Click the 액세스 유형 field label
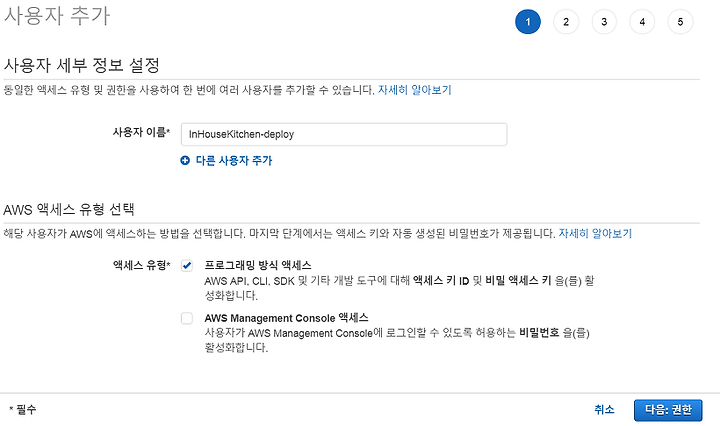The height and width of the screenshot is (426, 720). tap(141, 265)
